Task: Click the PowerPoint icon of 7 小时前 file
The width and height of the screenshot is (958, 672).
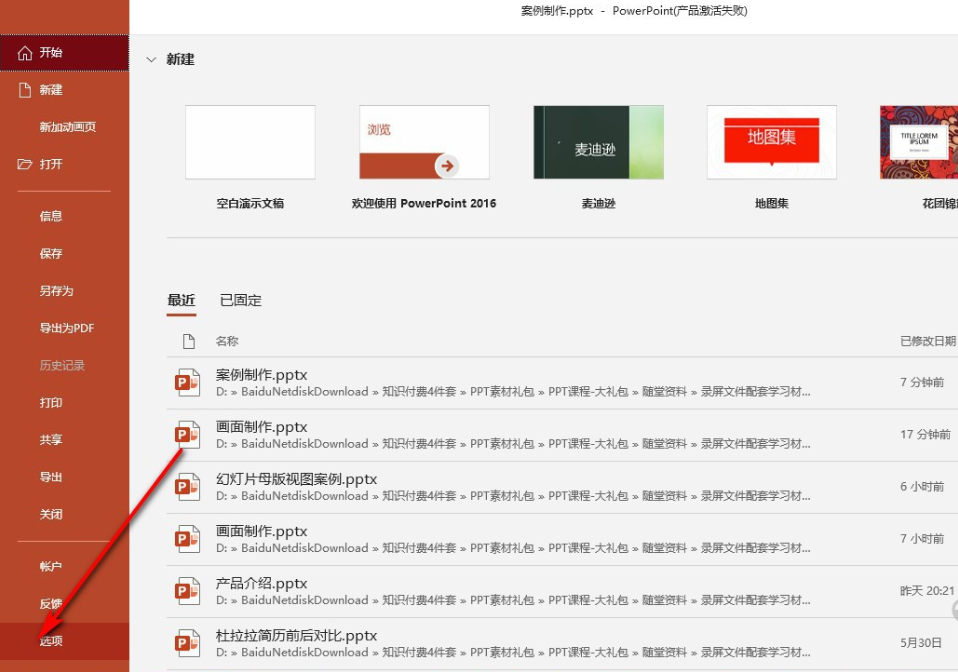Action: tap(187, 539)
